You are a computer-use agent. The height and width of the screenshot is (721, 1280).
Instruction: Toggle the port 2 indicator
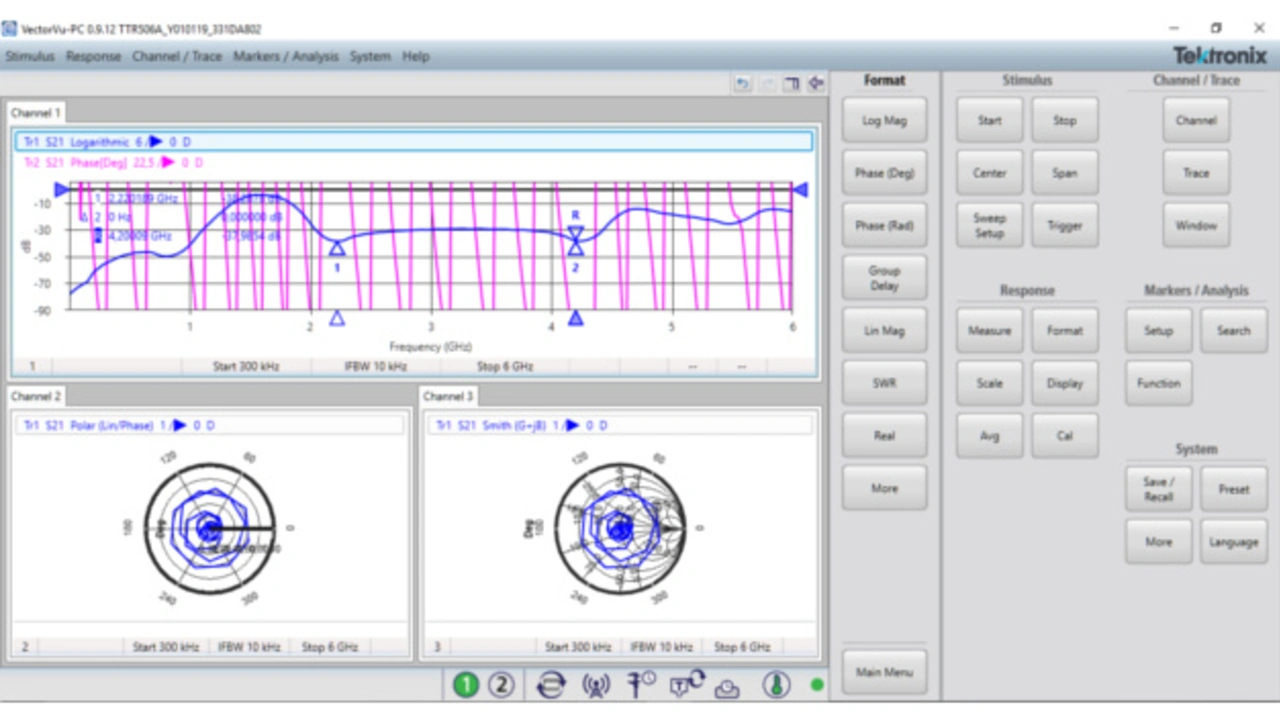click(x=502, y=685)
